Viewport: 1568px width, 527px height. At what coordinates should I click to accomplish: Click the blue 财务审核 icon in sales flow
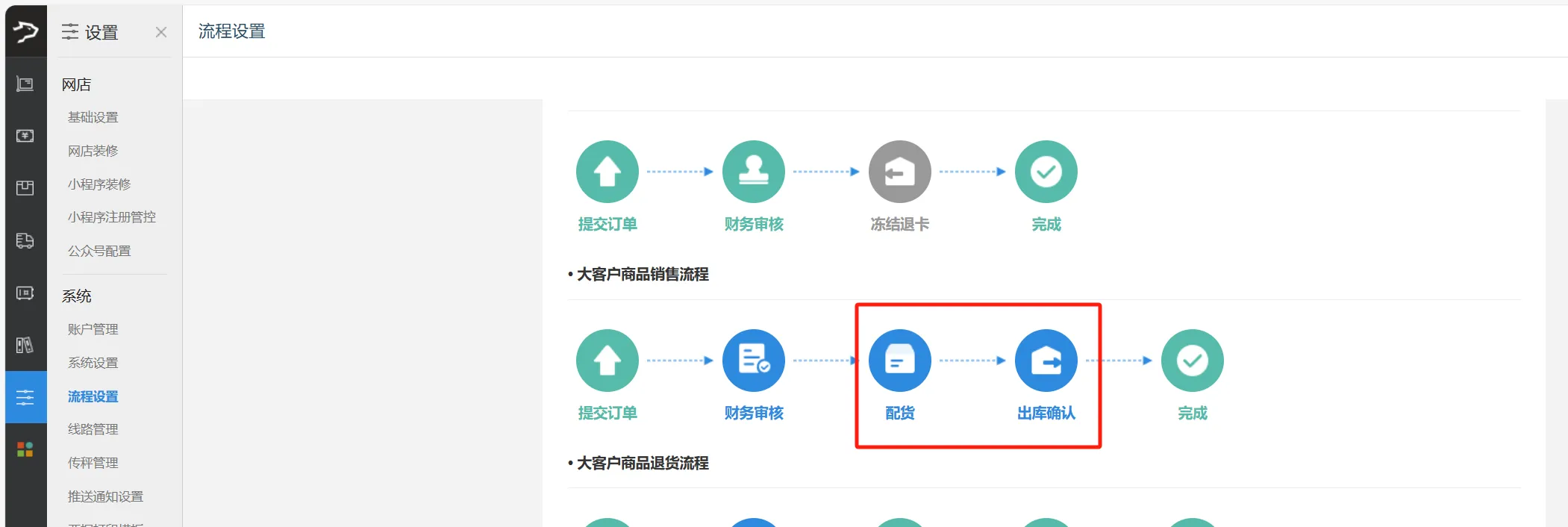753,361
